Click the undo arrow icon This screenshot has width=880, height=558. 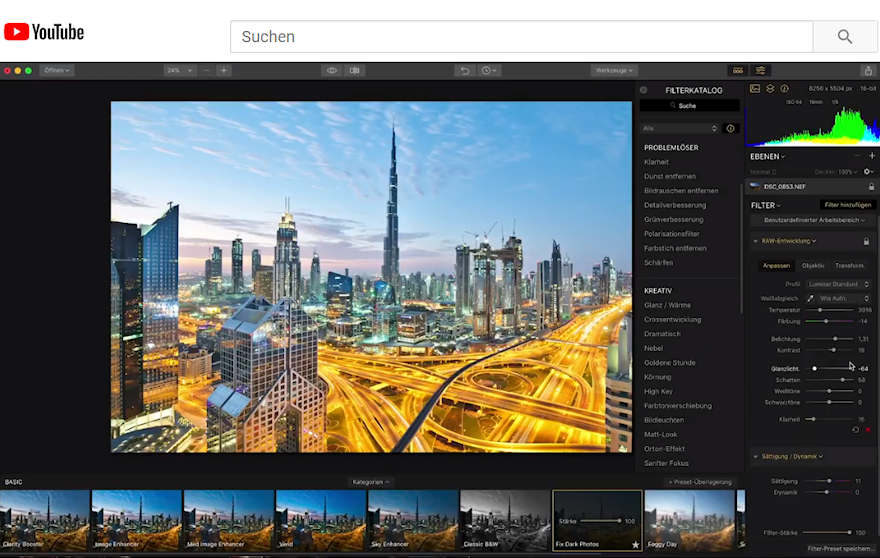point(464,71)
